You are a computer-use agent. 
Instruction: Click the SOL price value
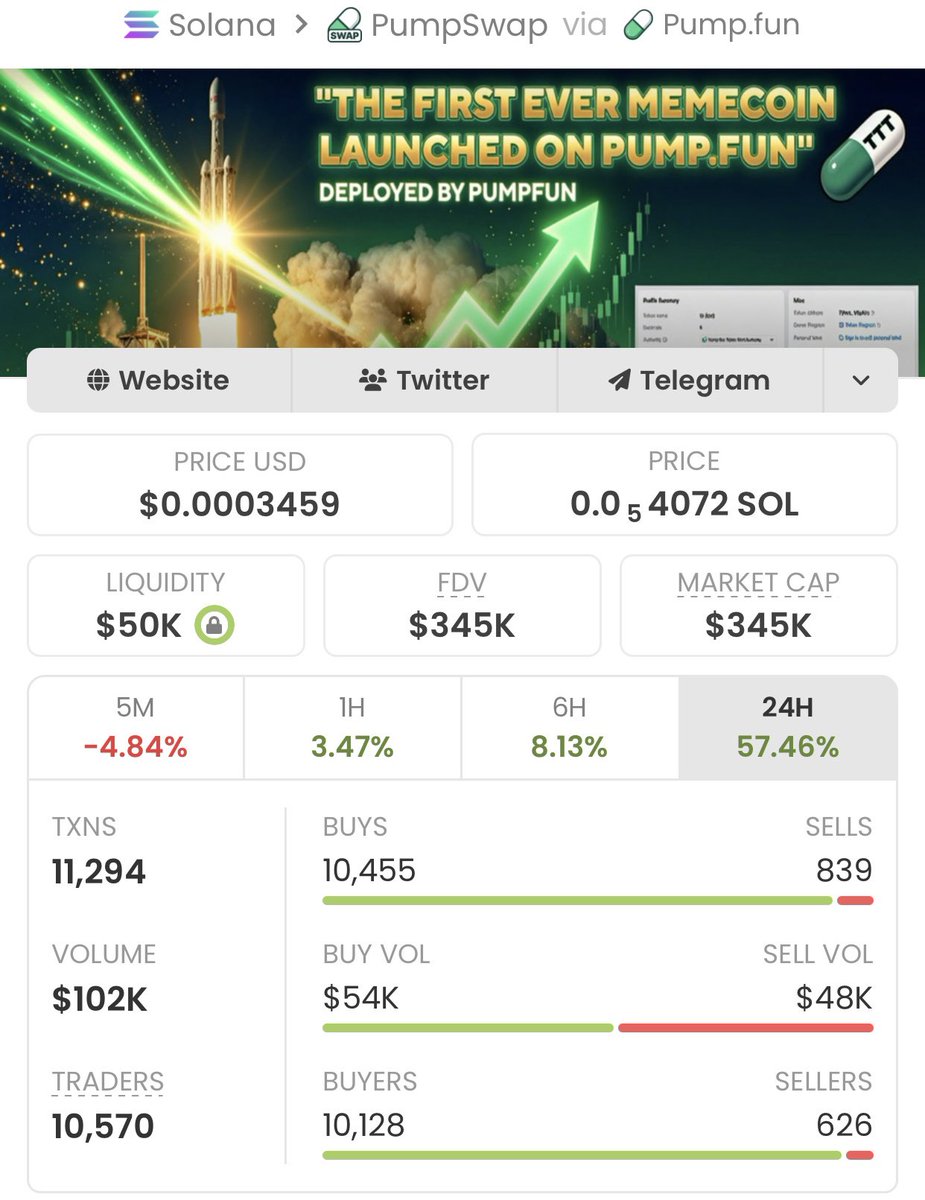(685, 505)
